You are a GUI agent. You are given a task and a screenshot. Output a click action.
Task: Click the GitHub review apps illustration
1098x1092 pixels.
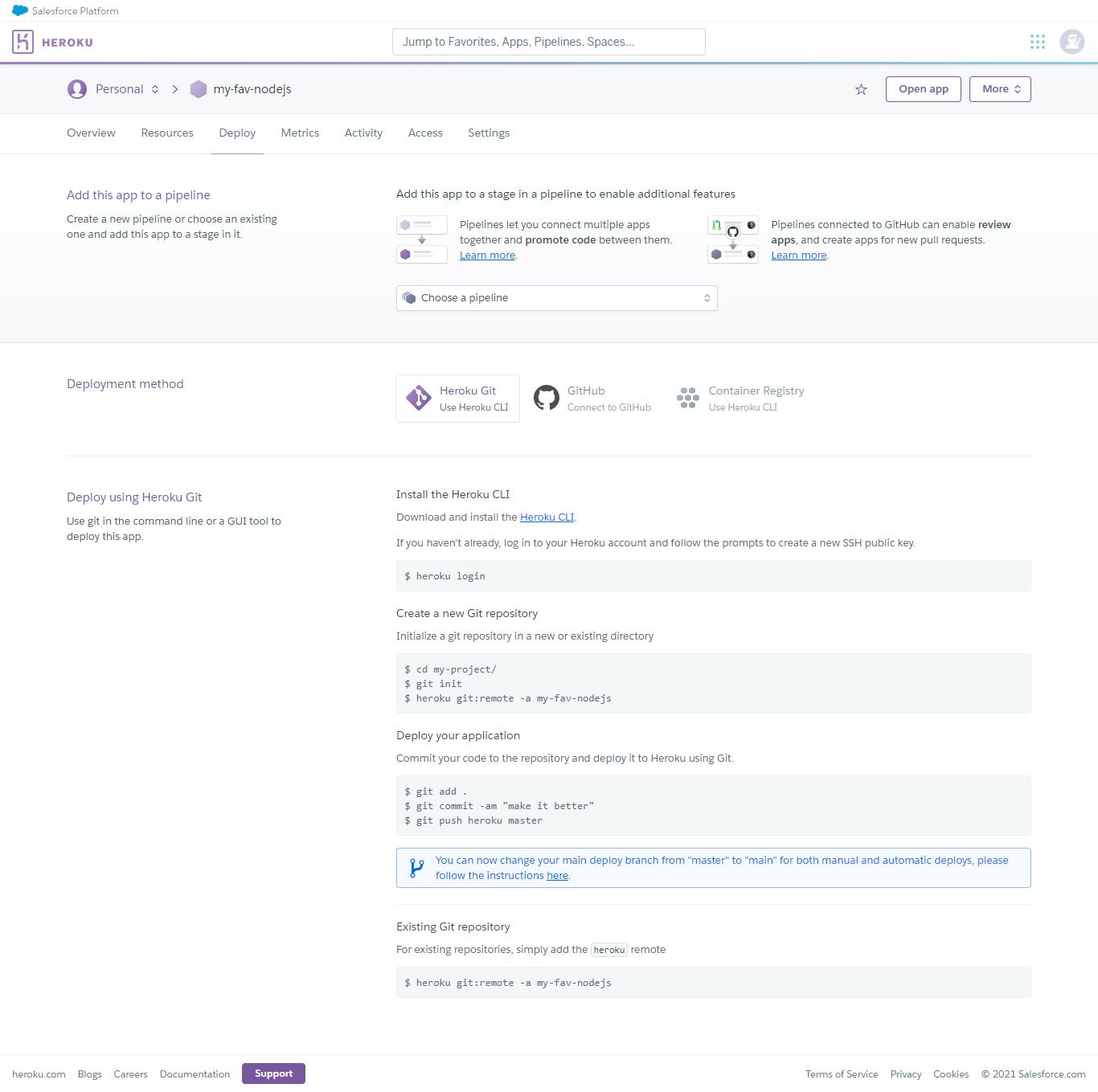[733, 239]
